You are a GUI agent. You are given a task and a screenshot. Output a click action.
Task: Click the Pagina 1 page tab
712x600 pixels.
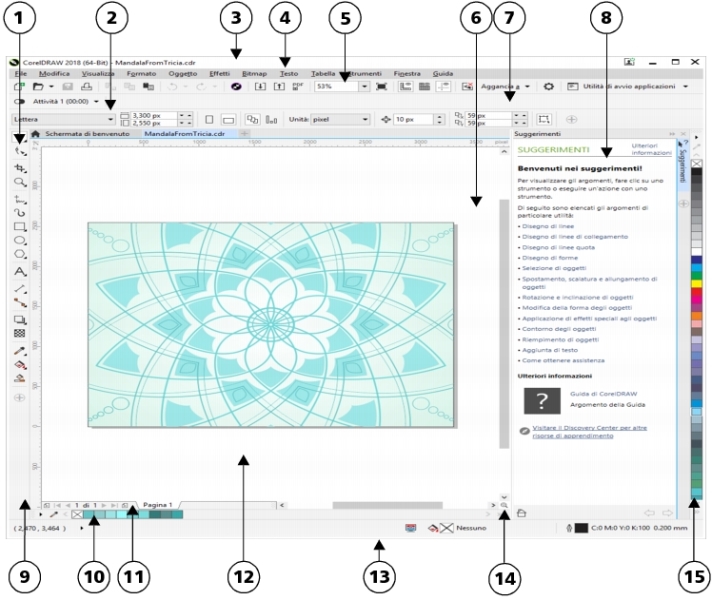click(158, 506)
